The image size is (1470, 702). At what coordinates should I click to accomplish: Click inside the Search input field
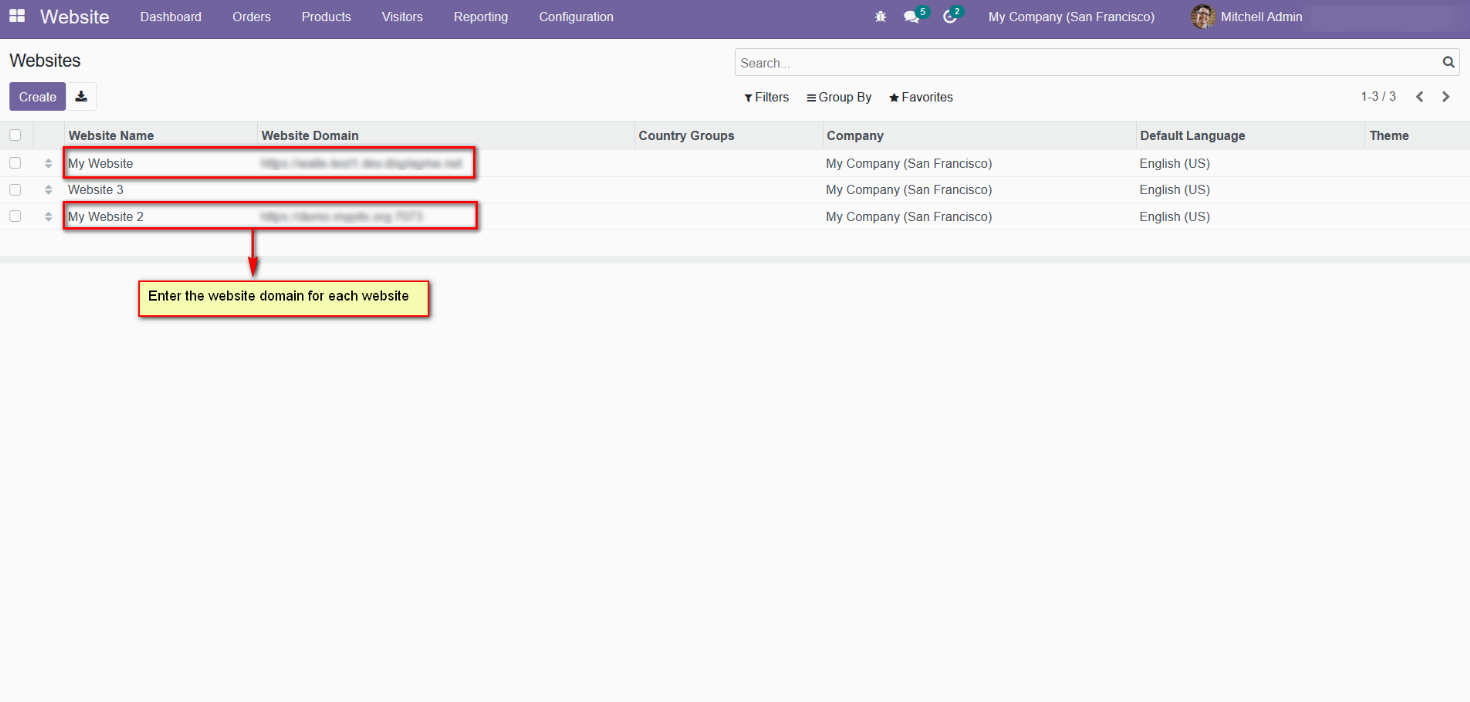pyautogui.click(x=1085, y=63)
